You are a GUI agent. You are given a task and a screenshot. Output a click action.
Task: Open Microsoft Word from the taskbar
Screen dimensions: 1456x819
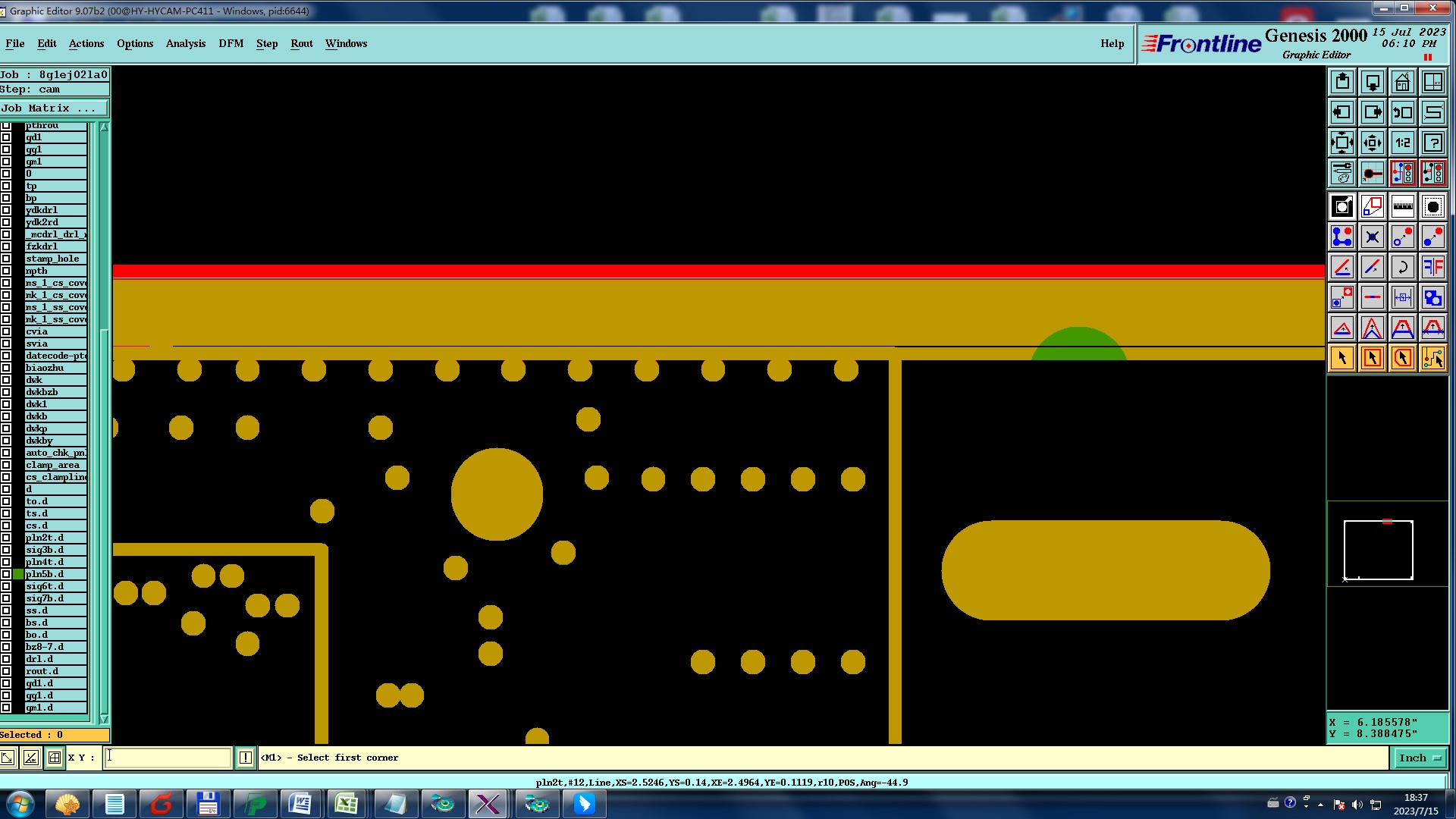pyautogui.click(x=300, y=804)
